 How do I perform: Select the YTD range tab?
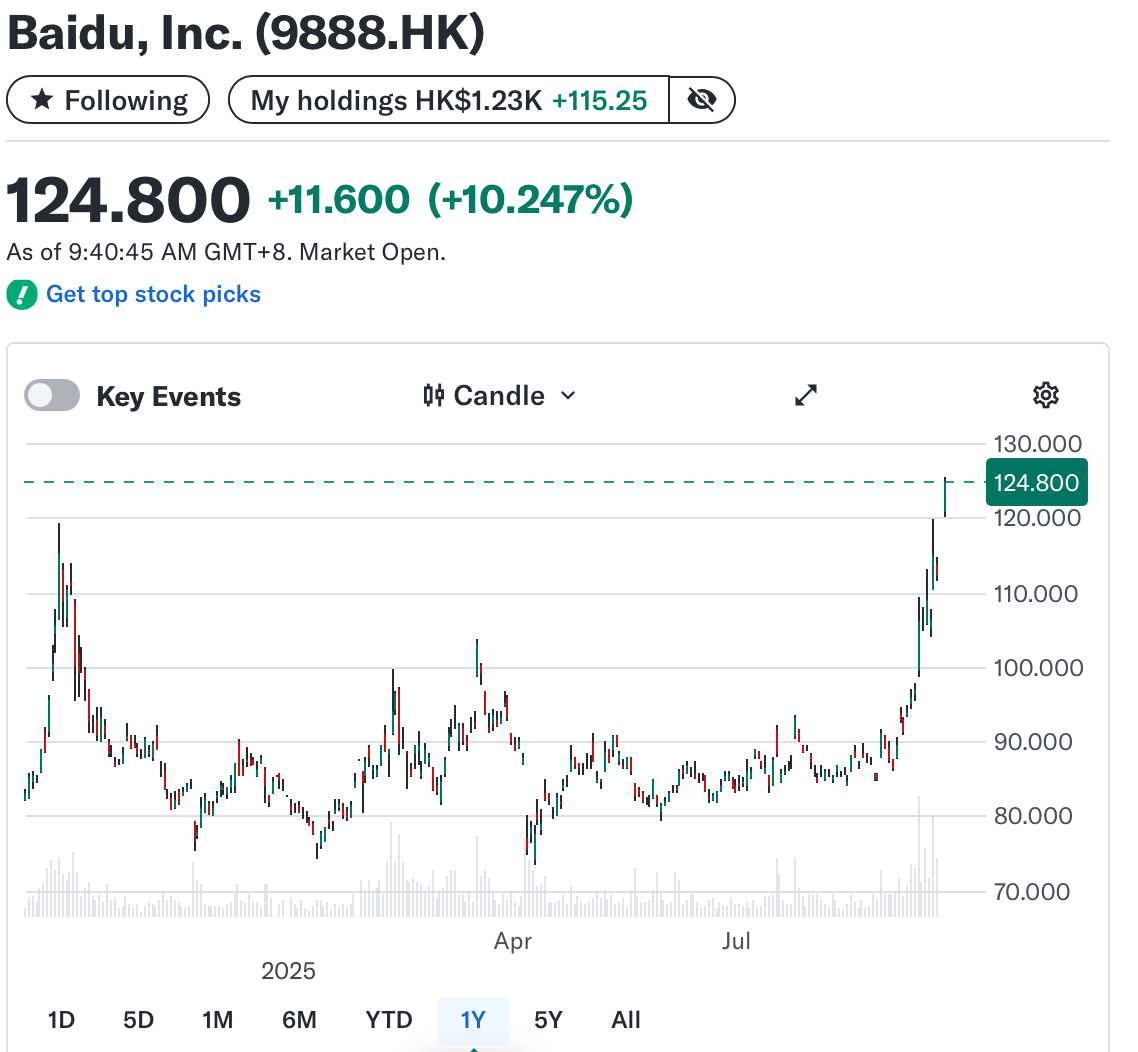tap(389, 1020)
